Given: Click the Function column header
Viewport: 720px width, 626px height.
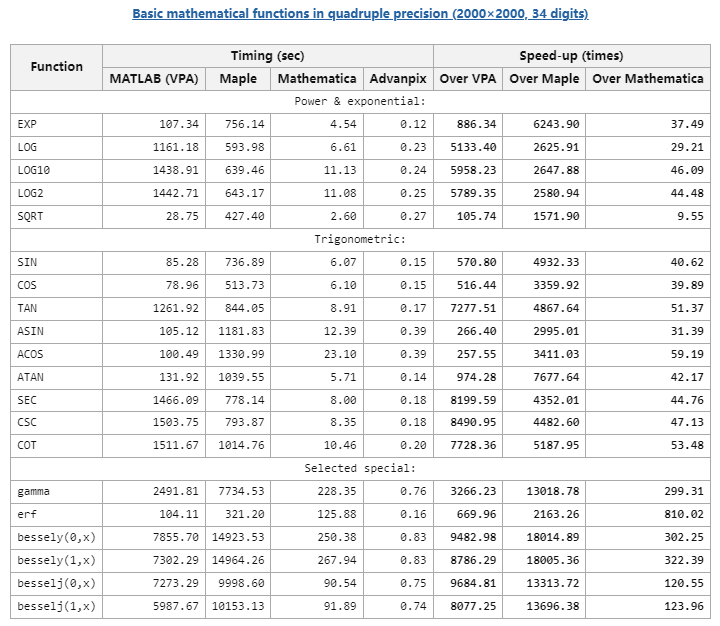Looking at the screenshot, I should [56, 67].
